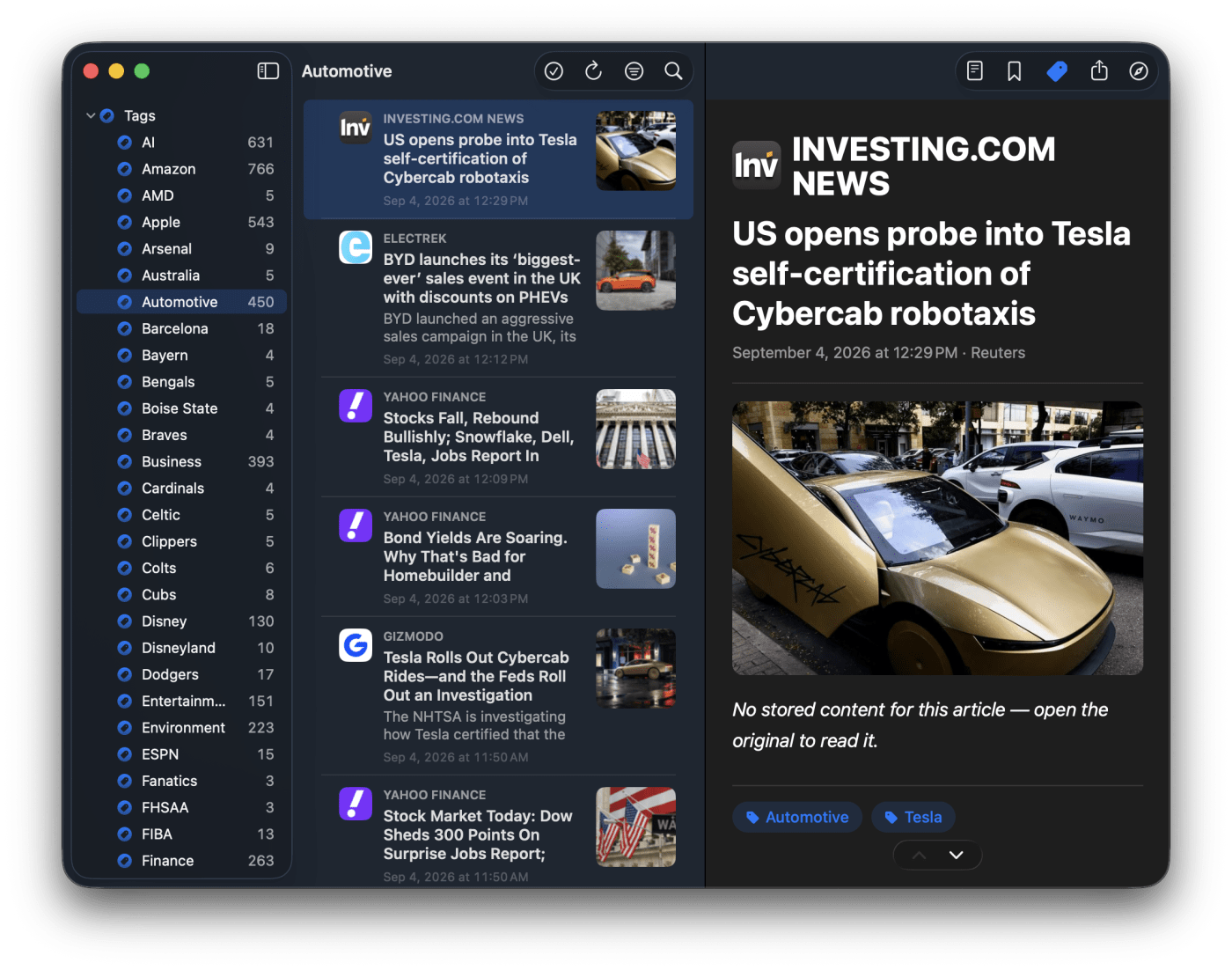Select the Bengals tag
The height and width of the screenshot is (970, 1232).
tap(182, 382)
